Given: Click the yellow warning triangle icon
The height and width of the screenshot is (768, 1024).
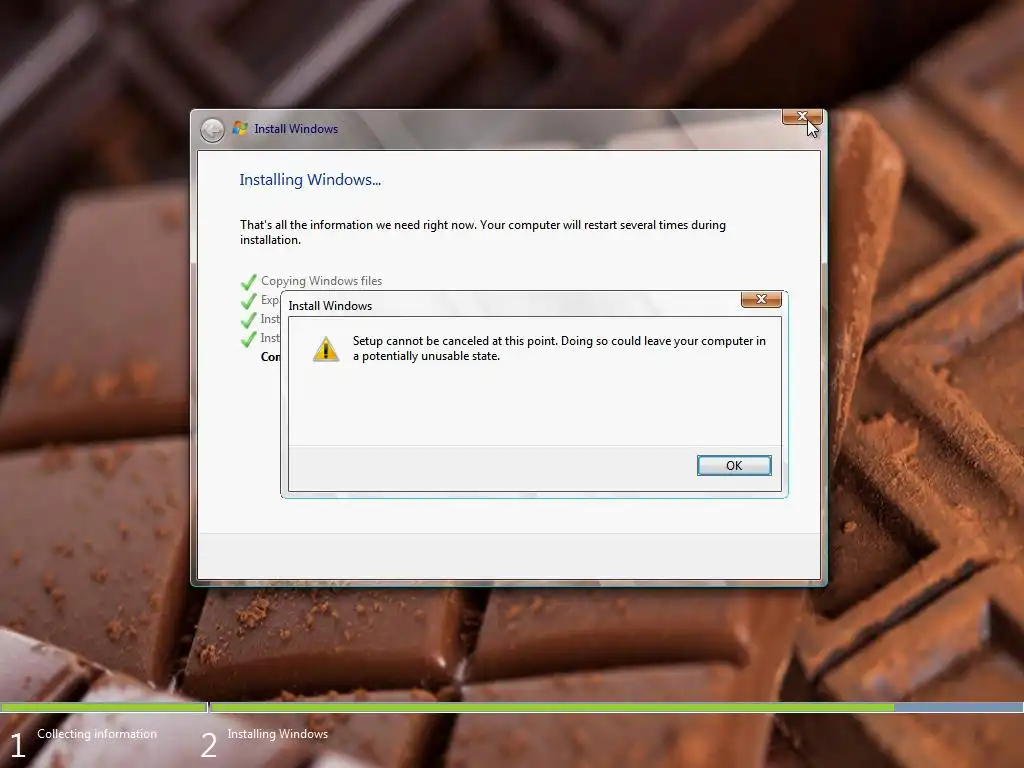Looking at the screenshot, I should [326, 349].
